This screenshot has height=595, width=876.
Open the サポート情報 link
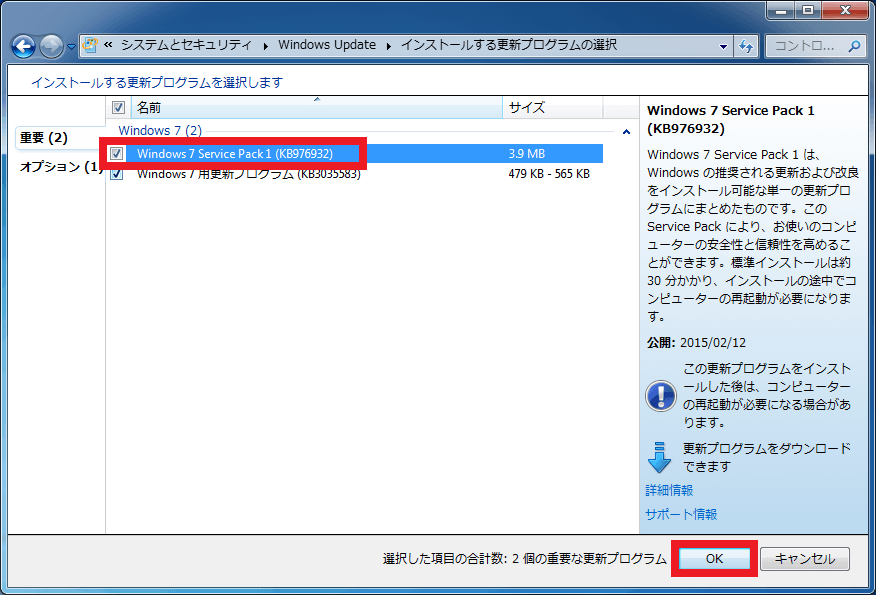(681, 515)
